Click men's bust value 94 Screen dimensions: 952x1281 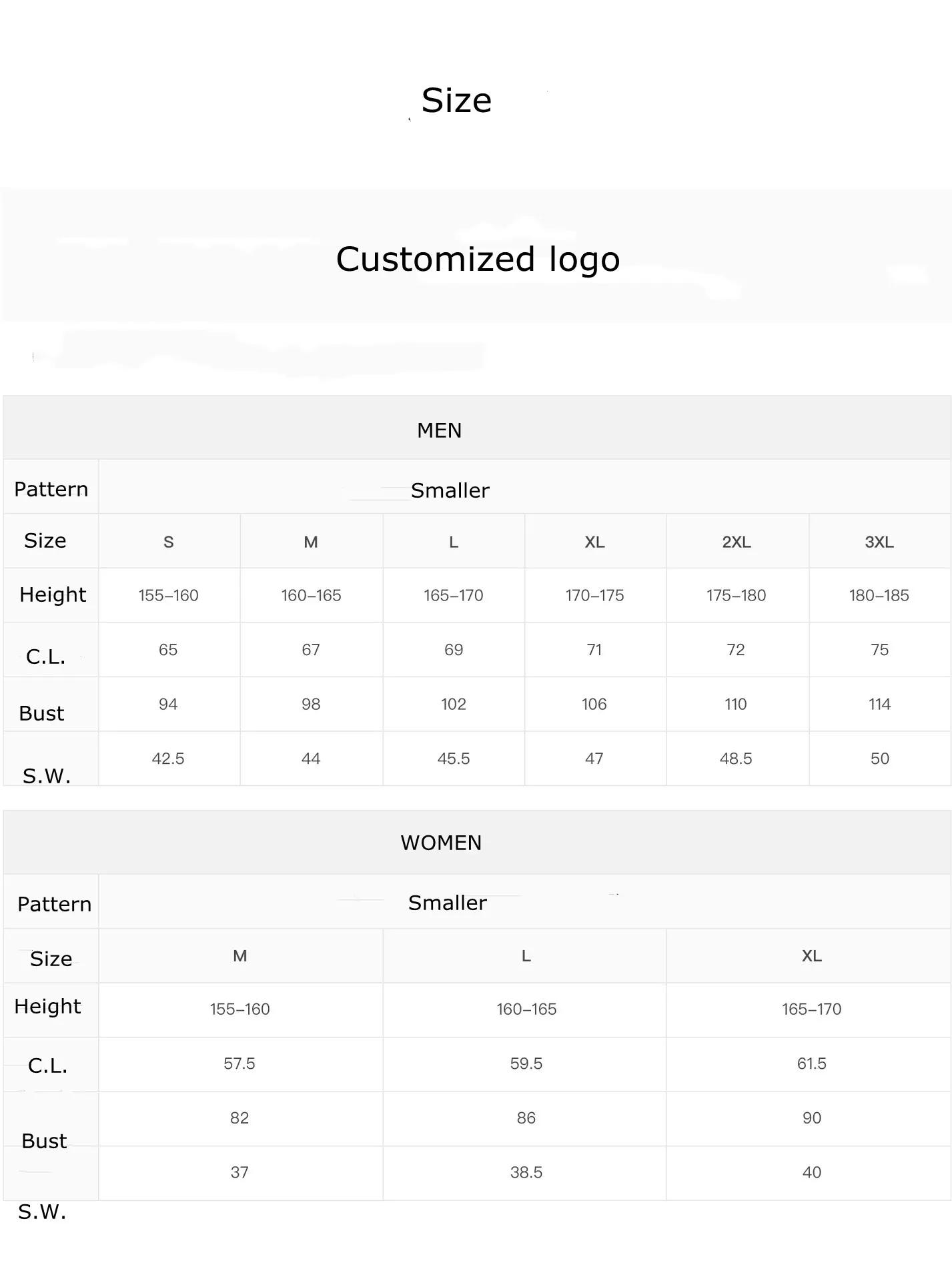[168, 704]
